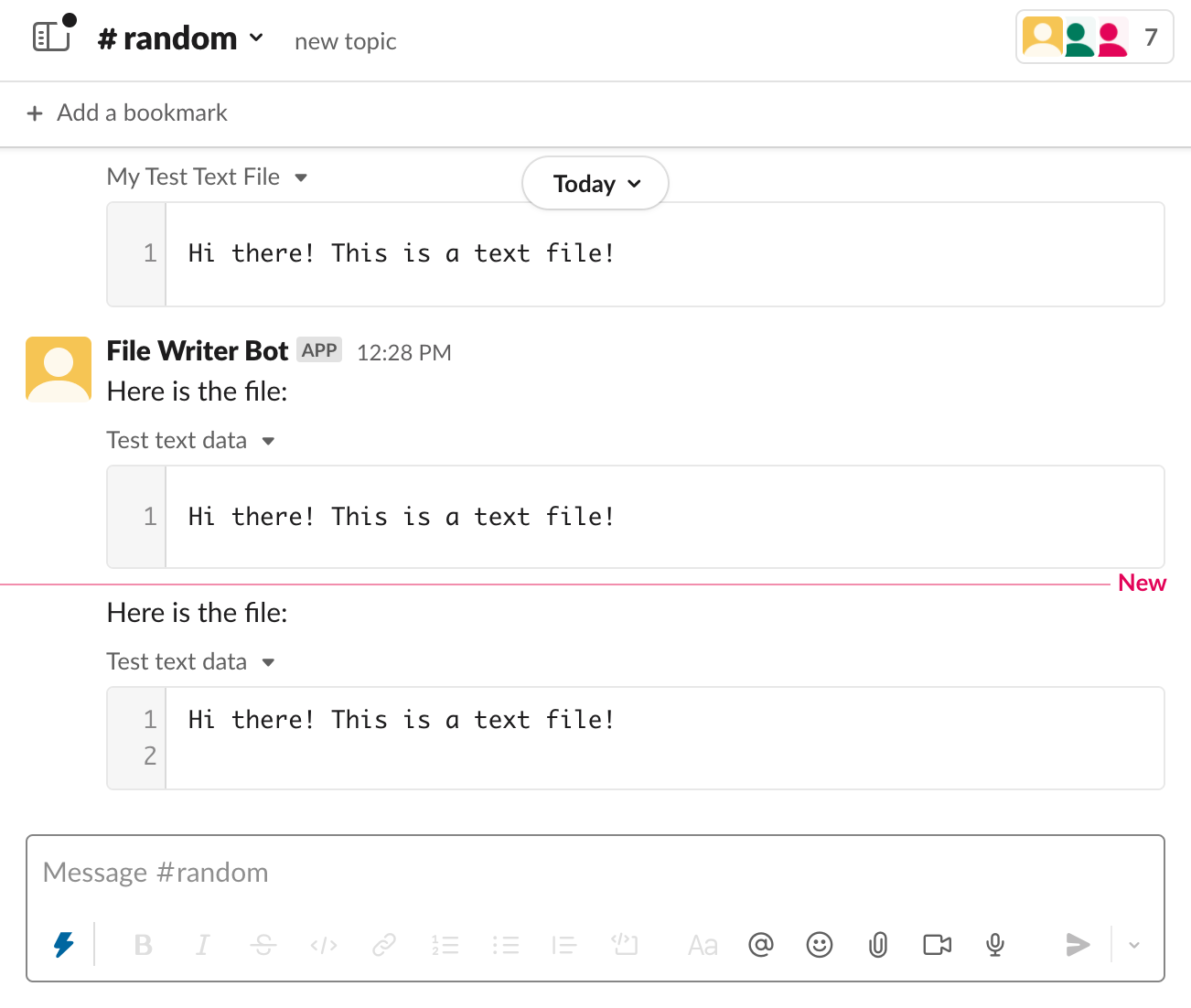Select the strikethrough formatting icon
This screenshot has width=1191, height=1008.
263,945
